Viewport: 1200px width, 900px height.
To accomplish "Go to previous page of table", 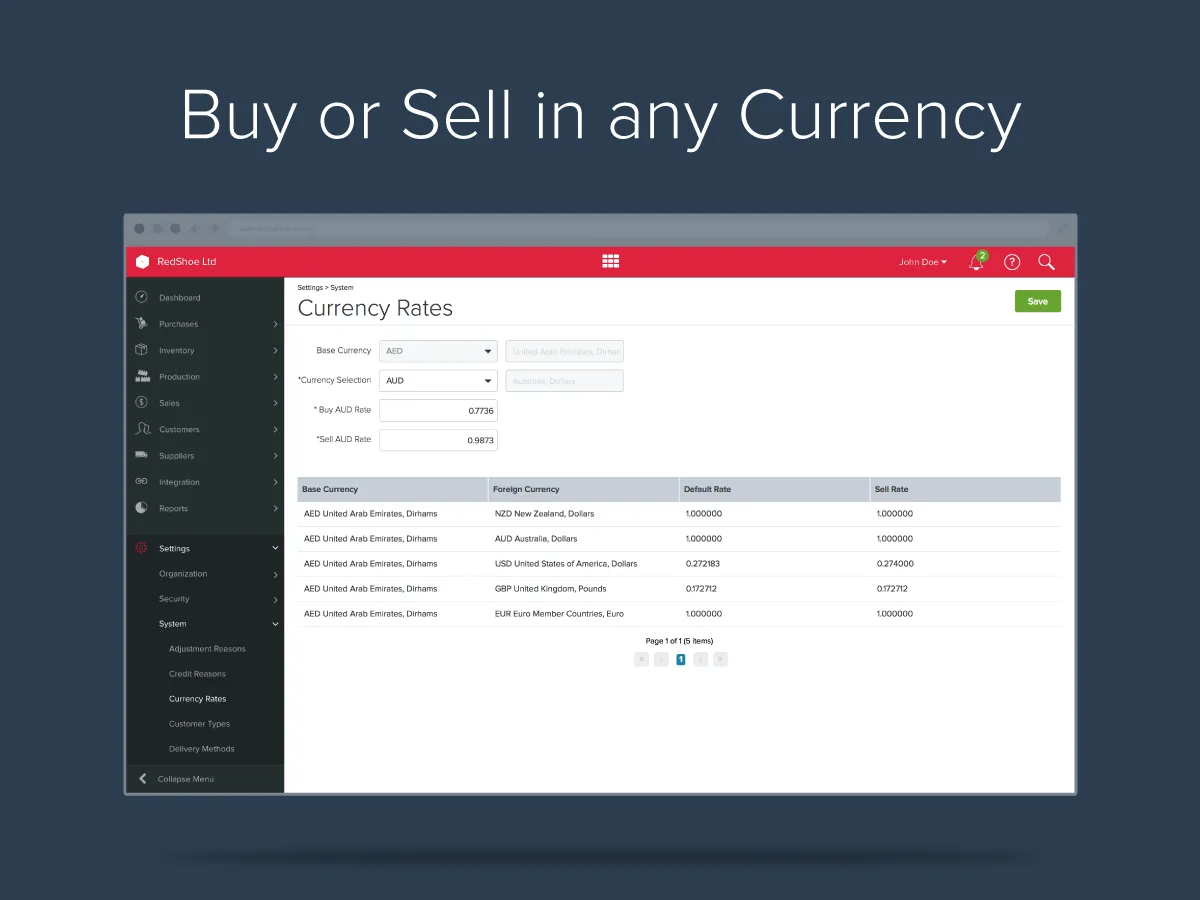I will [661, 659].
